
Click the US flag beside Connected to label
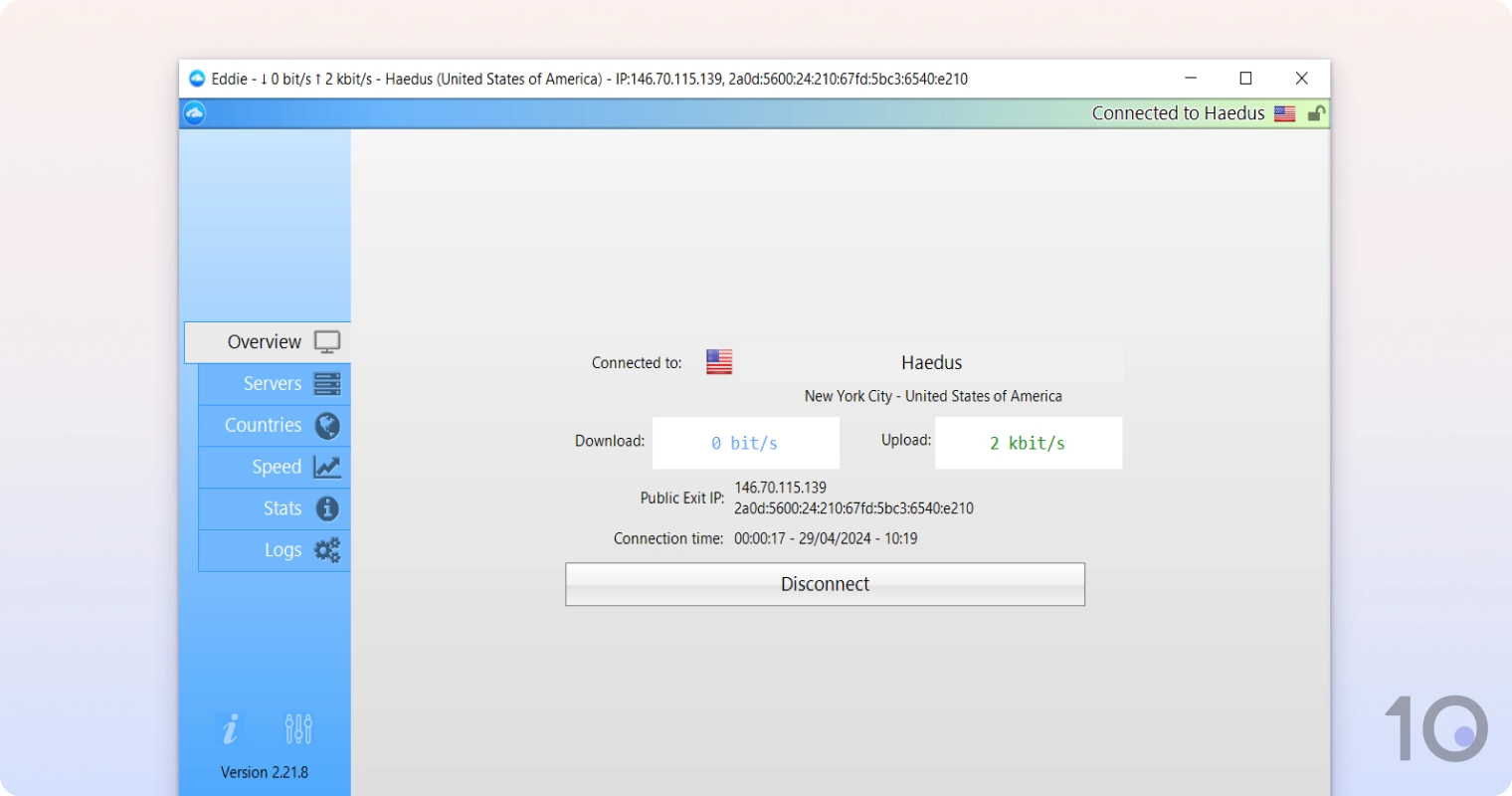point(719,362)
